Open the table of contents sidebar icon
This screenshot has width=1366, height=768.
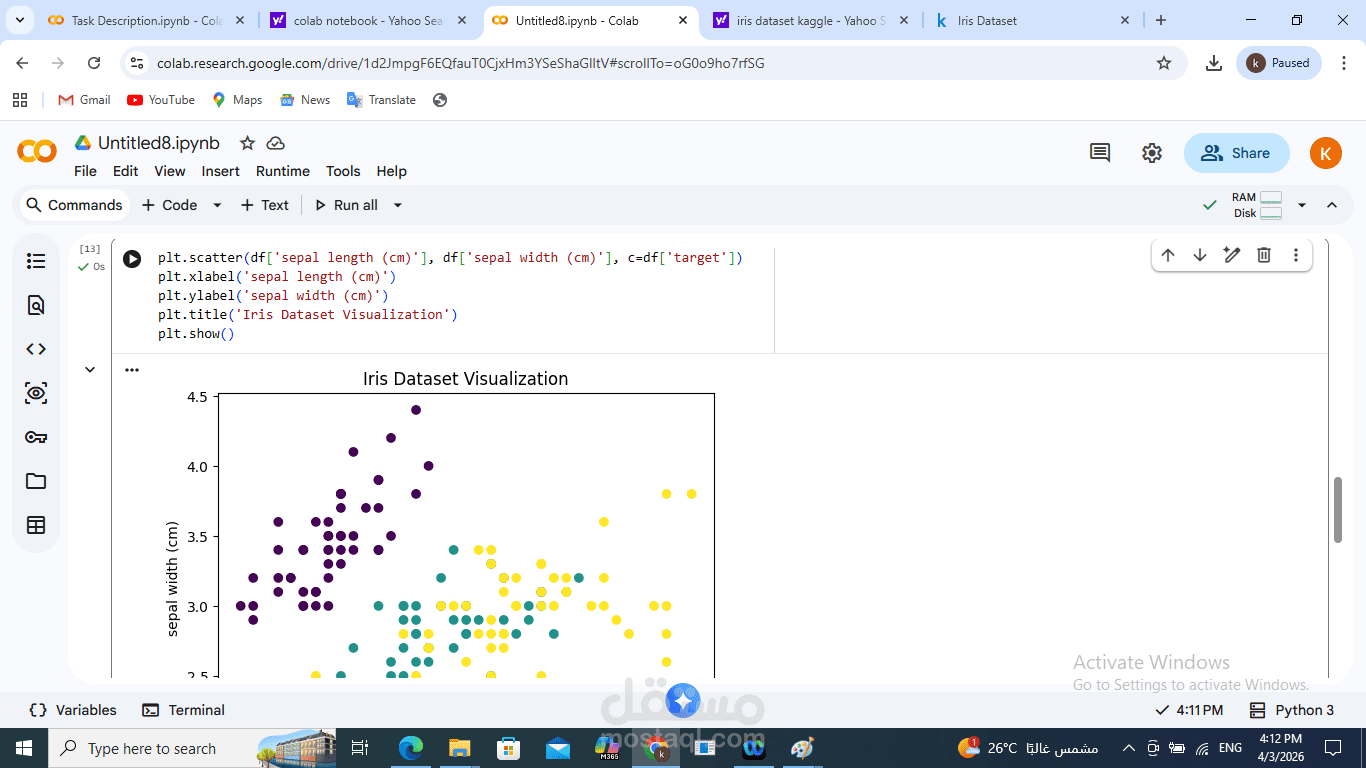pos(36,261)
